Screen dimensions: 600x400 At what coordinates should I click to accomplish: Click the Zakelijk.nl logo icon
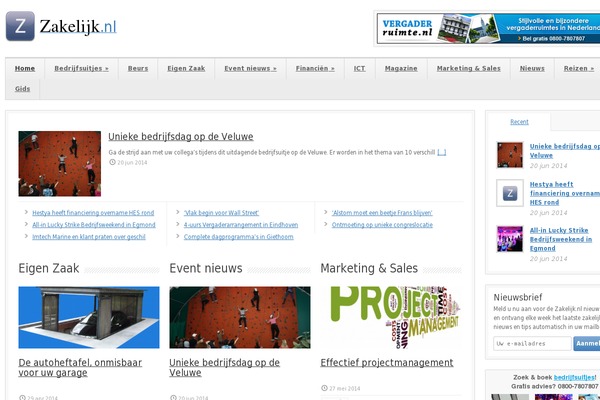pos(20,26)
